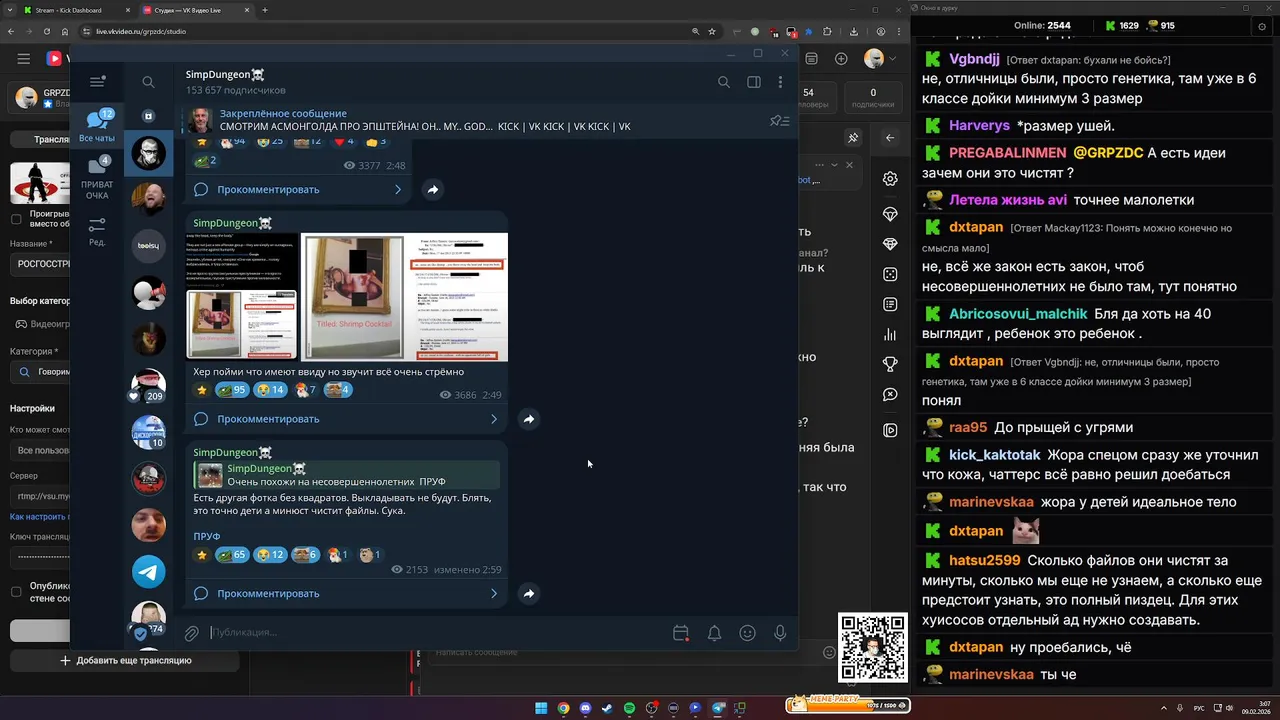The height and width of the screenshot is (720, 1280).
Task: Click the crying reaction with 14
Action: [270, 390]
